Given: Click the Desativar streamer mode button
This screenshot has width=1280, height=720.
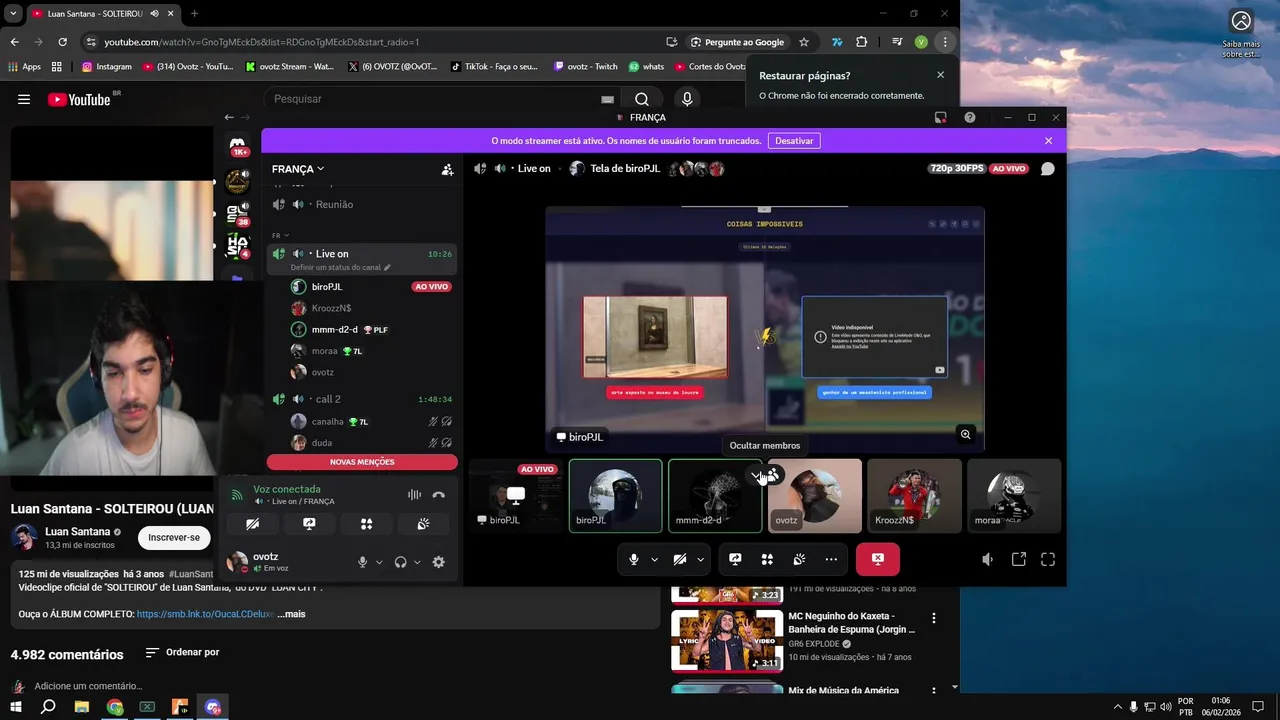Looking at the screenshot, I should (794, 141).
